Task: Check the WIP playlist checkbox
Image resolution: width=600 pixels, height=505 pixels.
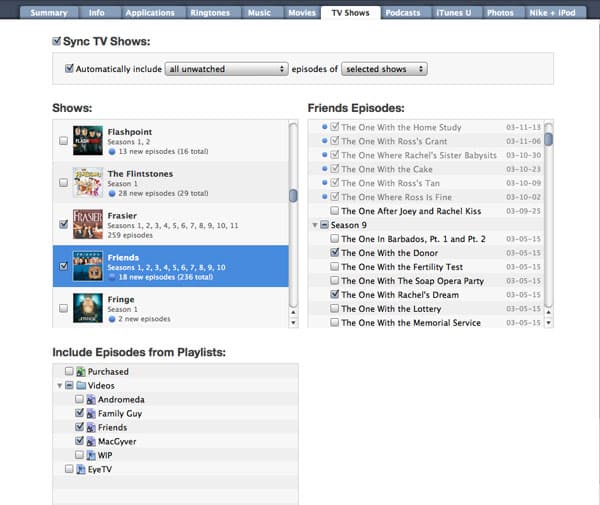Action: (79, 455)
